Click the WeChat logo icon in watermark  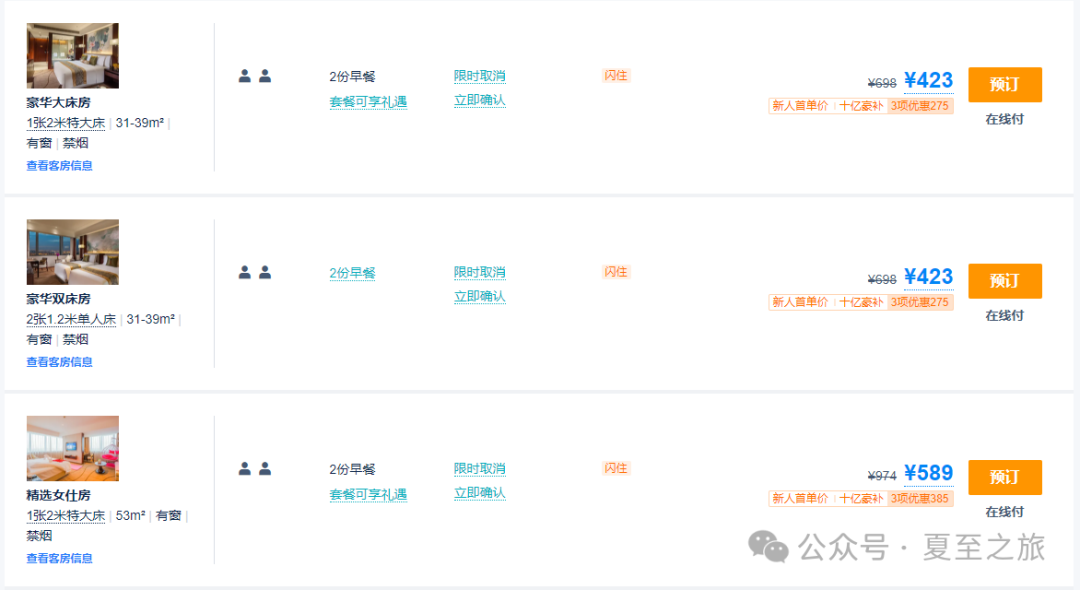pyautogui.click(x=769, y=546)
